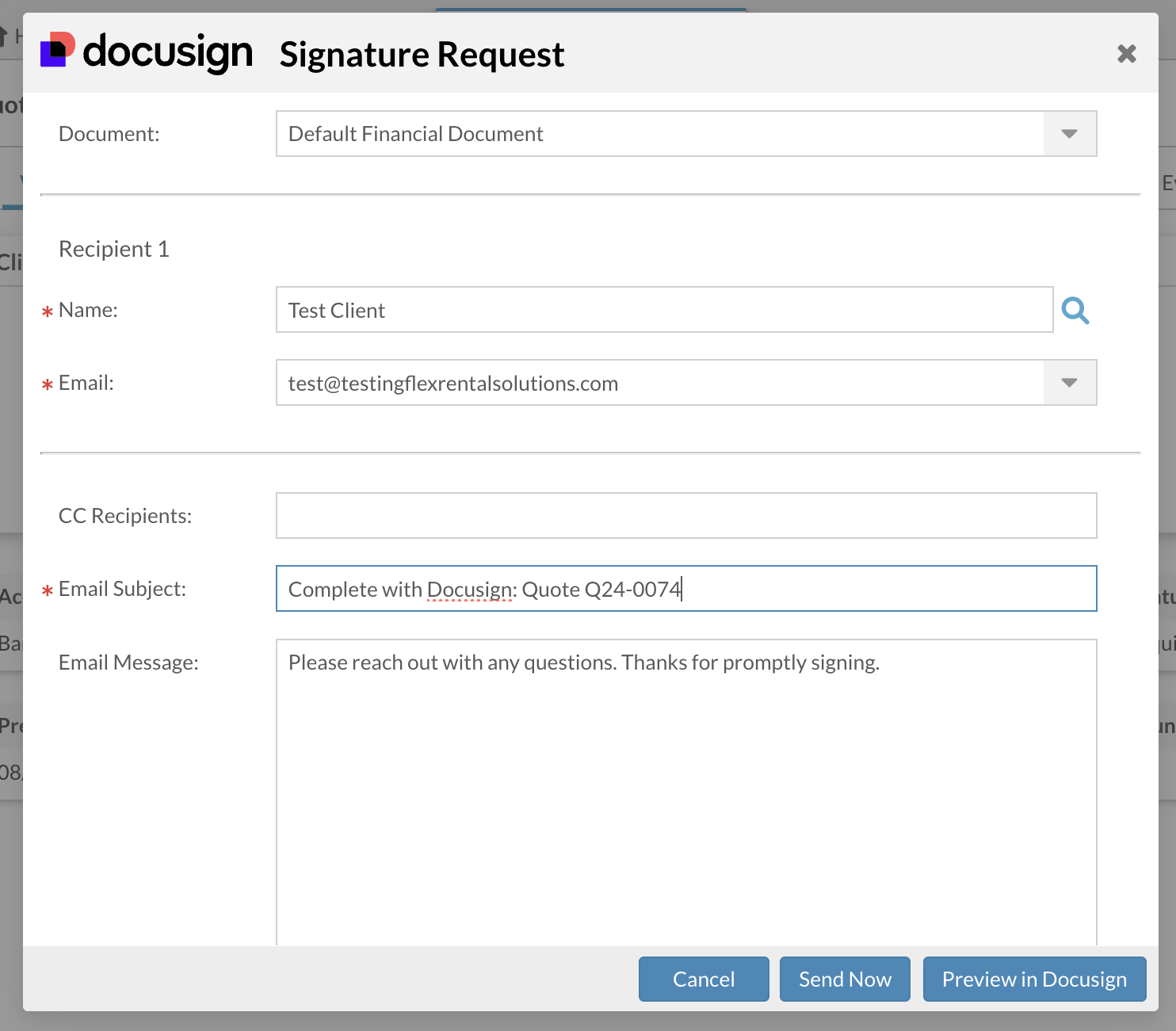Click the recipient search magnifier icon
Screen dimensions: 1176x1031
pos(1075,311)
